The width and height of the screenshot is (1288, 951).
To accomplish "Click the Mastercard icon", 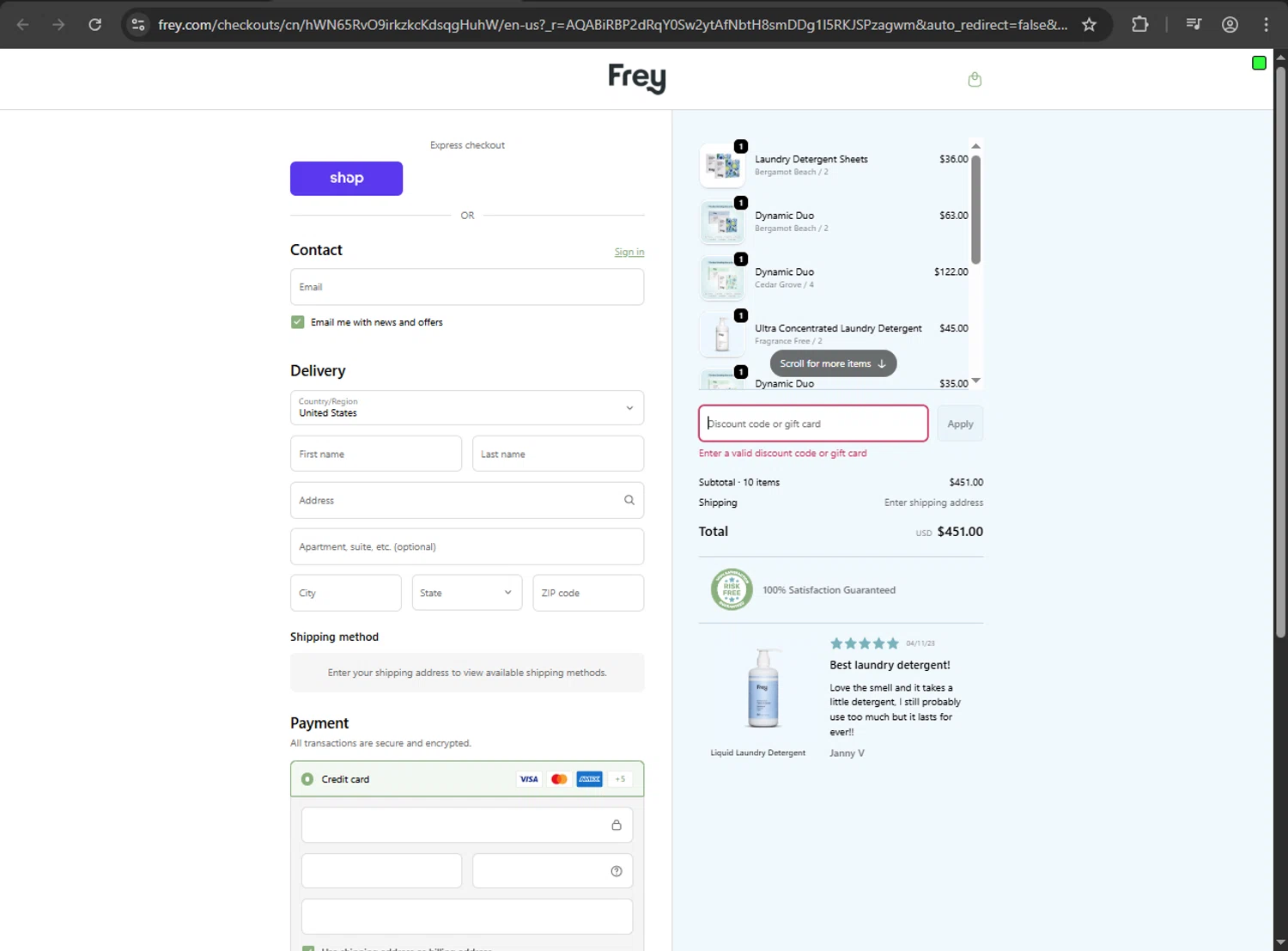I will pyautogui.click(x=559, y=779).
